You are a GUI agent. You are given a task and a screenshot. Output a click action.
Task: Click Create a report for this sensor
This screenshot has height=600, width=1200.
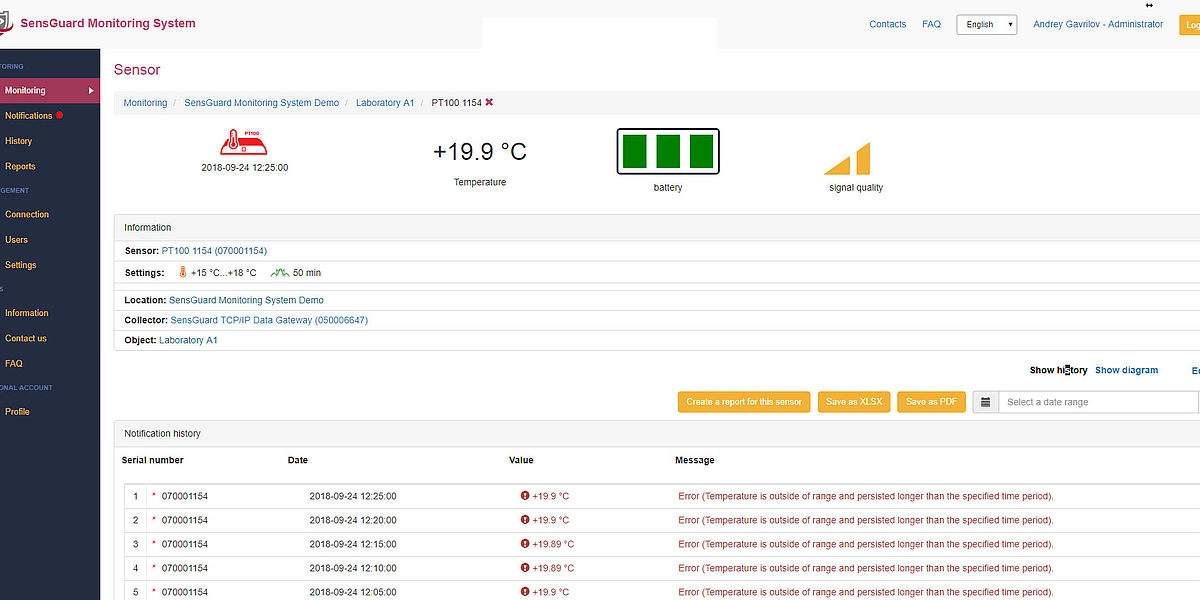[x=743, y=402]
